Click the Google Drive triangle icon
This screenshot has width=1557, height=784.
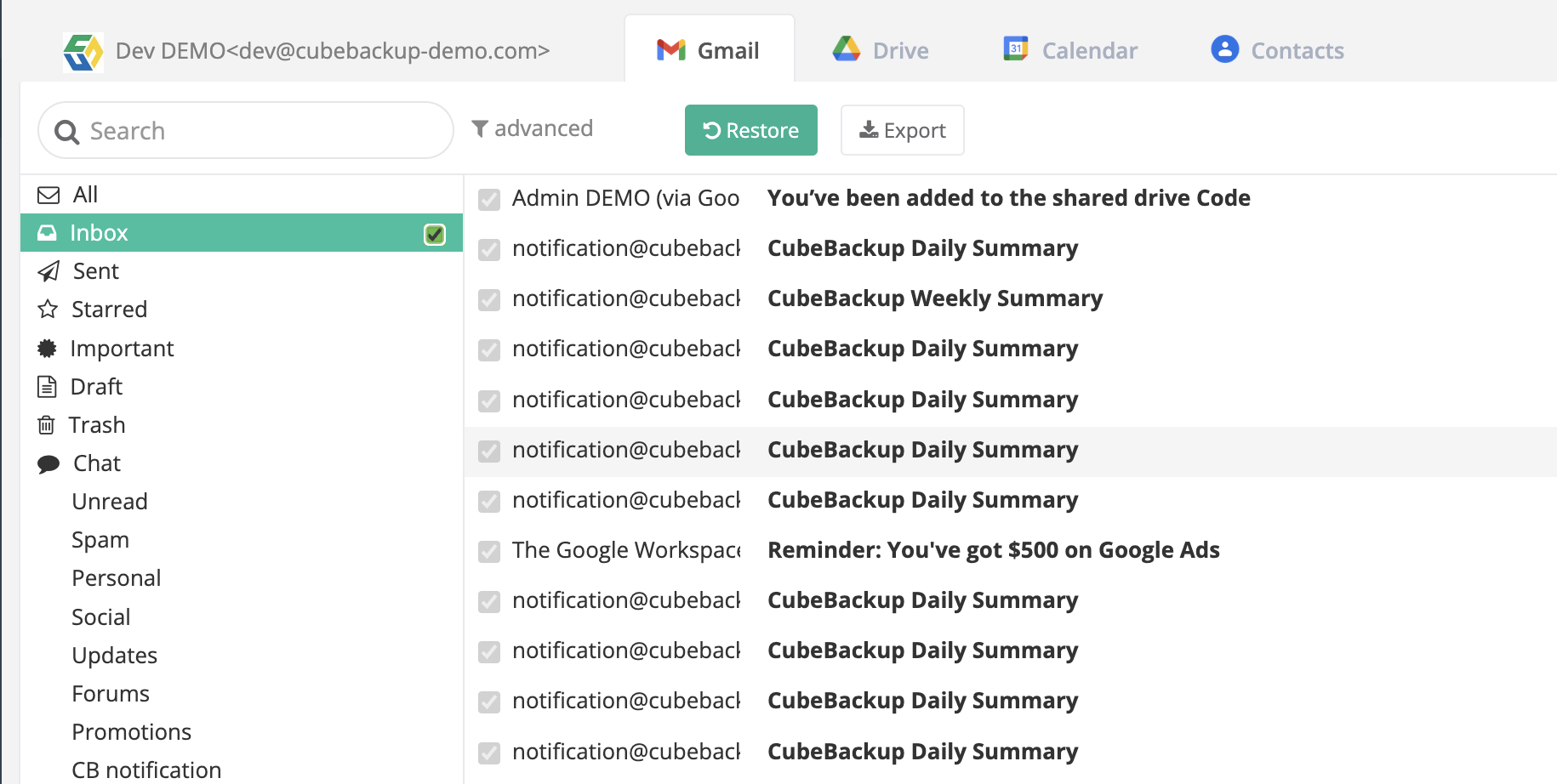coord(847,49)
